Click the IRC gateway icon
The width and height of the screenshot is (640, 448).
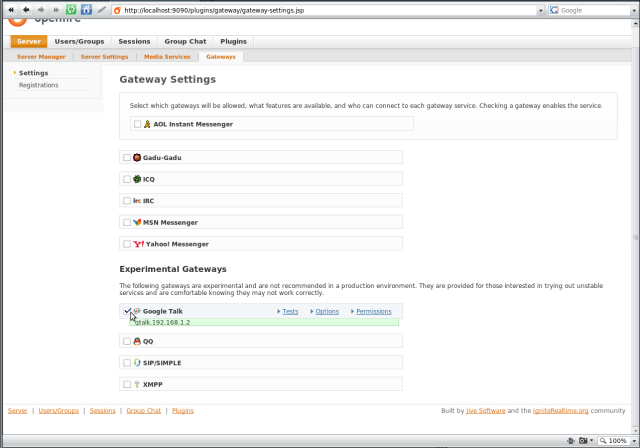[x=137, y=201]
